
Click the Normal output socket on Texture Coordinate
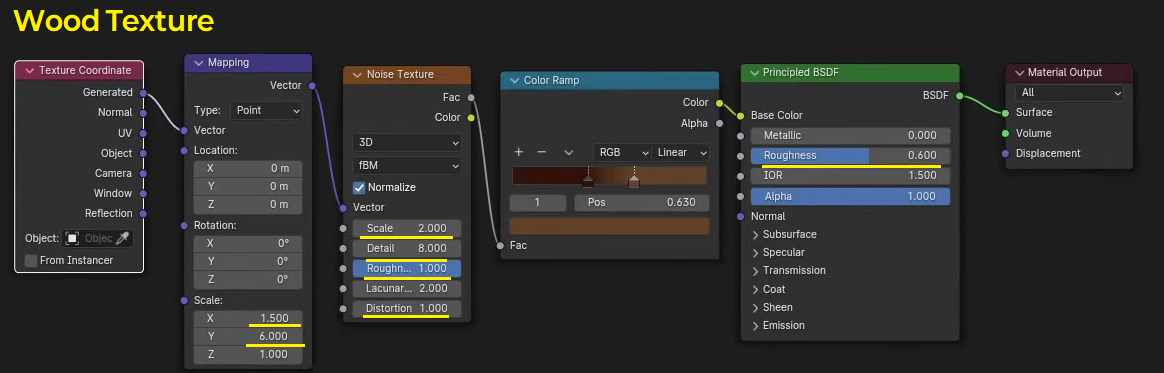pyautogui.click(x=143, y=113)
